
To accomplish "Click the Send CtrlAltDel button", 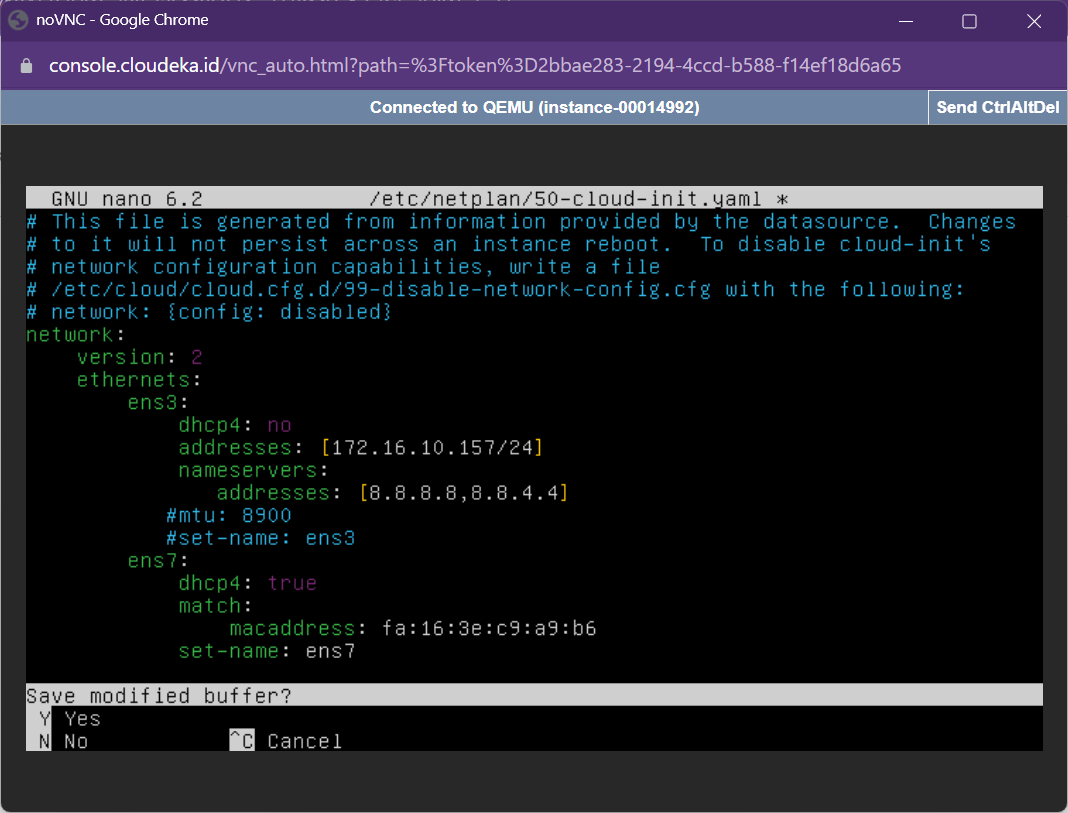I will click(x=997, y=107).
